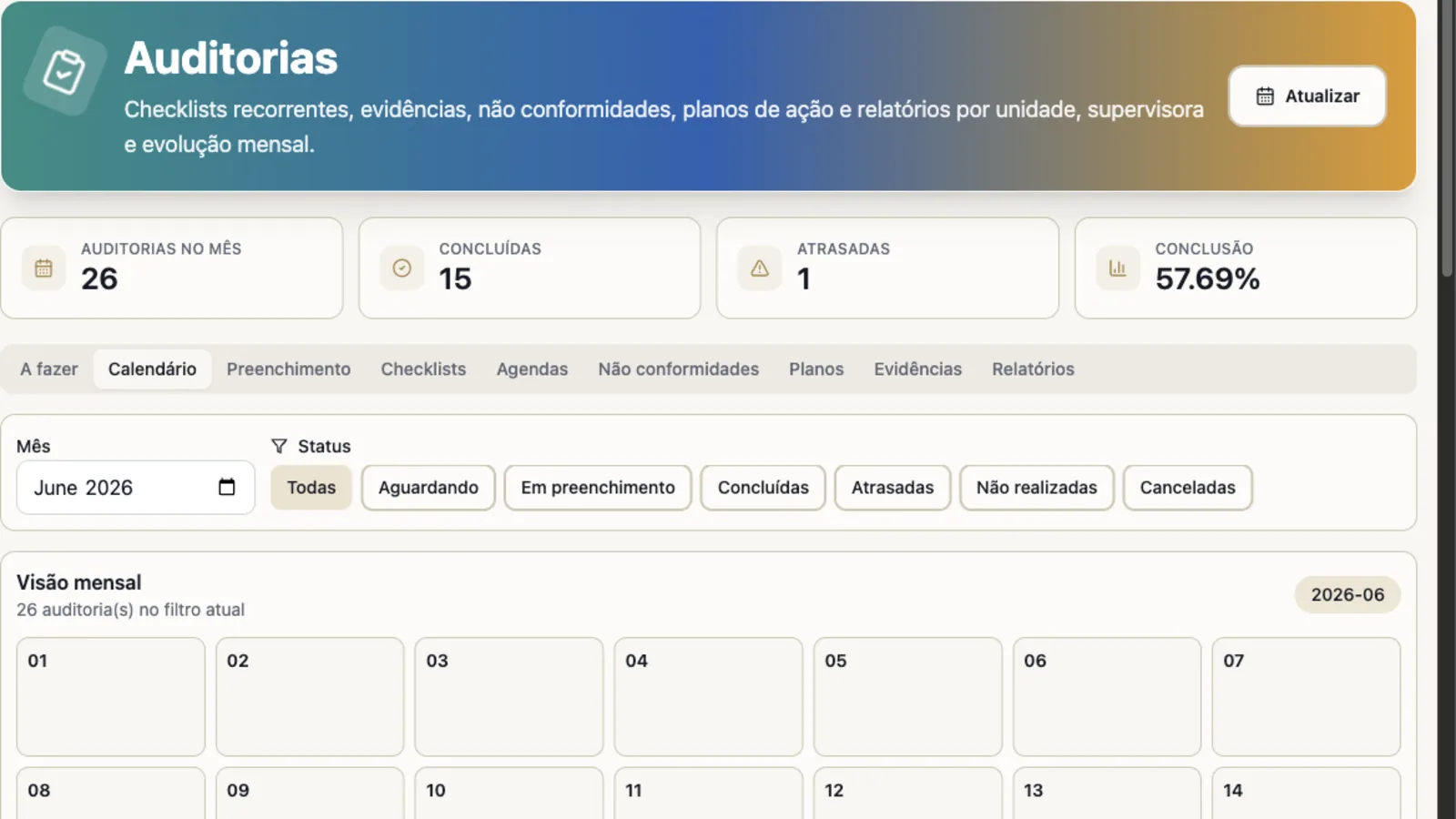Image resolution: width=1456 pixels, height=819 pixels.
Task: Select calendar day 08
Action: [x=111, y=793]
